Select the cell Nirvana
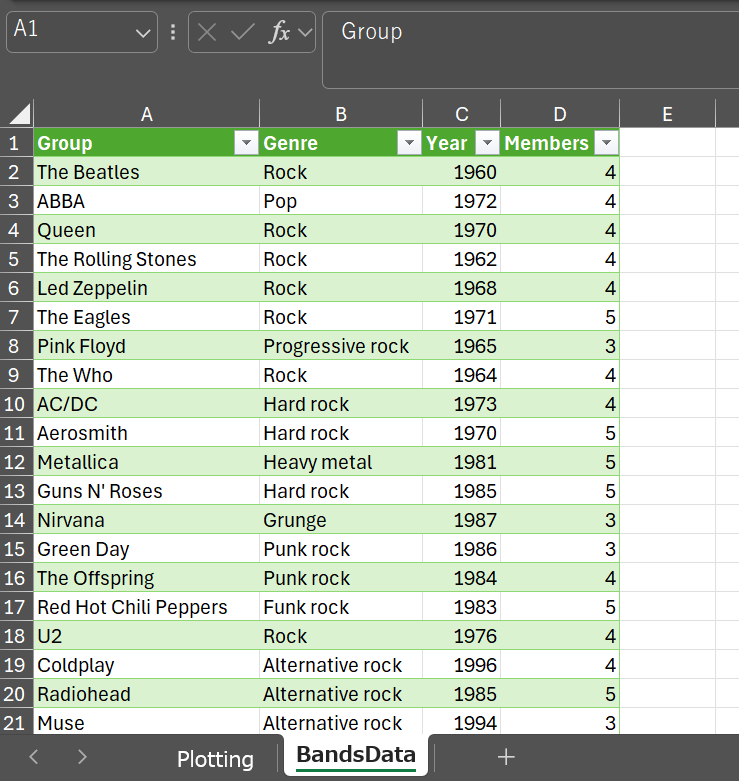This screenshot has height=781, width=739. 146,520
